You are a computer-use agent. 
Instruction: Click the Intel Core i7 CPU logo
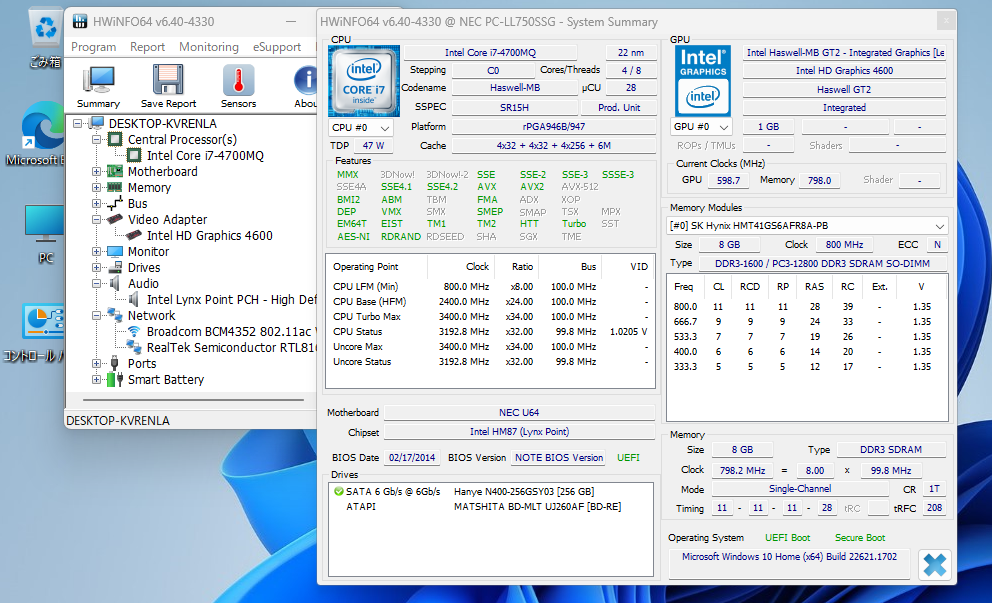click(x=364, y=81)
